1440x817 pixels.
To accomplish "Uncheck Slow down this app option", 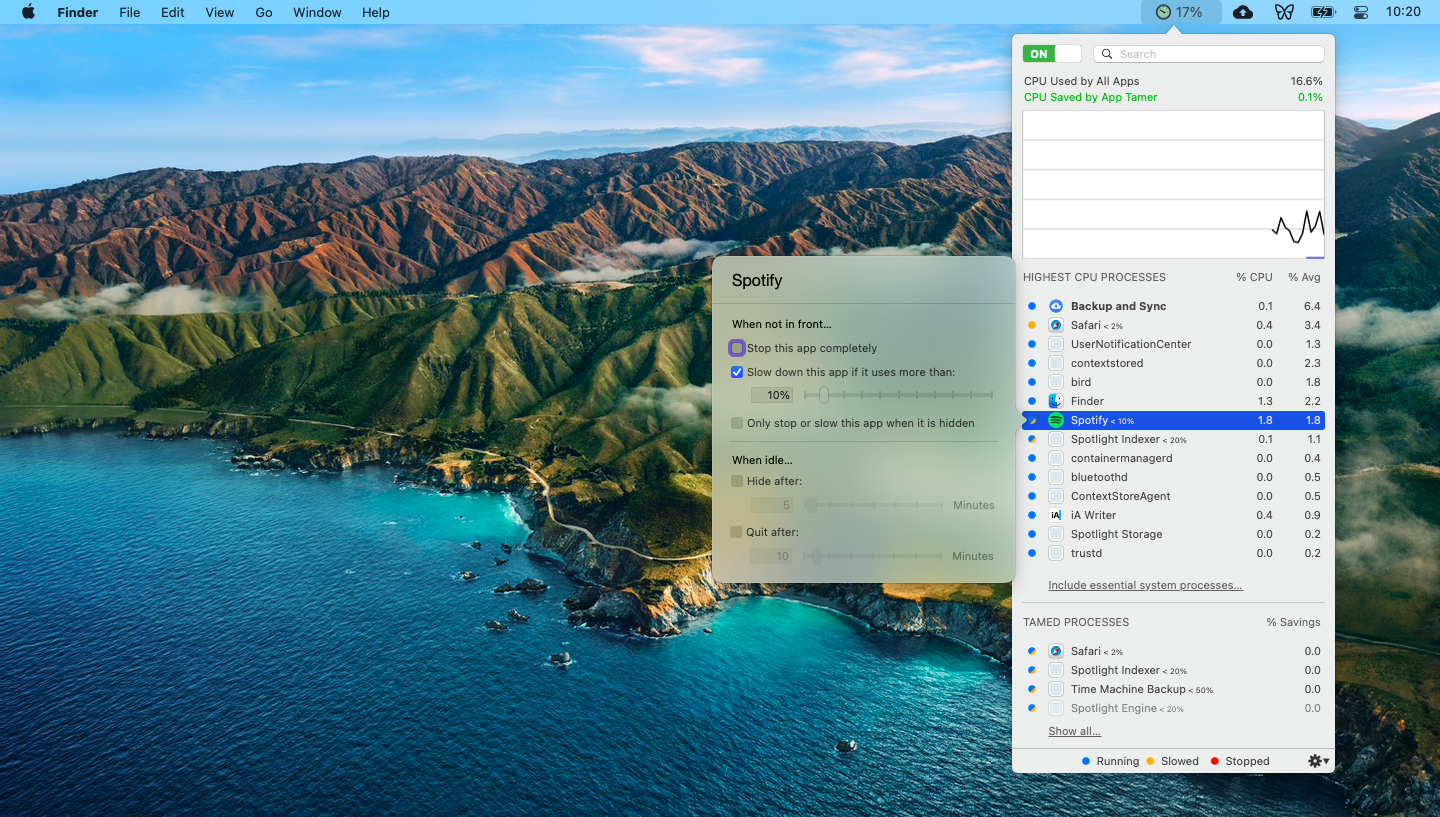I will 737,372.
